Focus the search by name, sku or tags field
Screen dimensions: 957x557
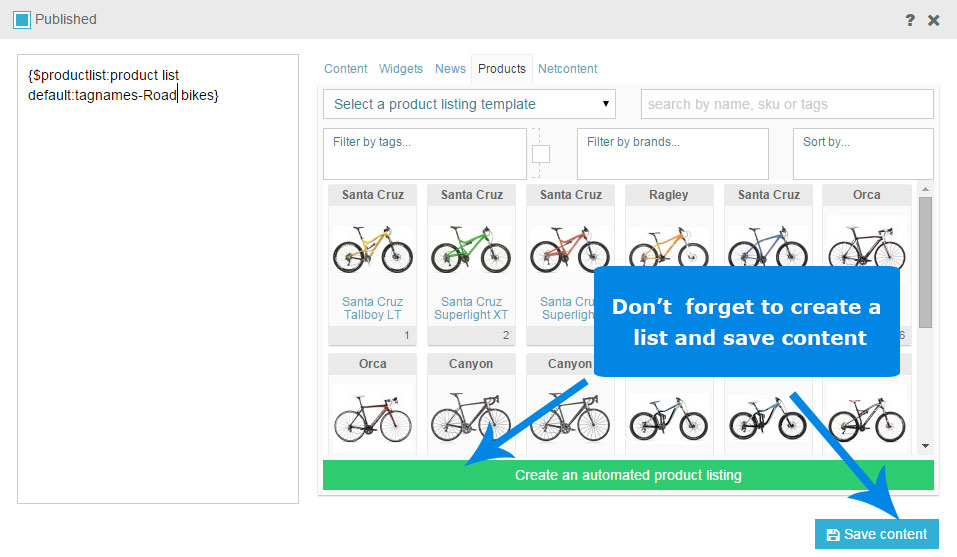tap(787, 104)
